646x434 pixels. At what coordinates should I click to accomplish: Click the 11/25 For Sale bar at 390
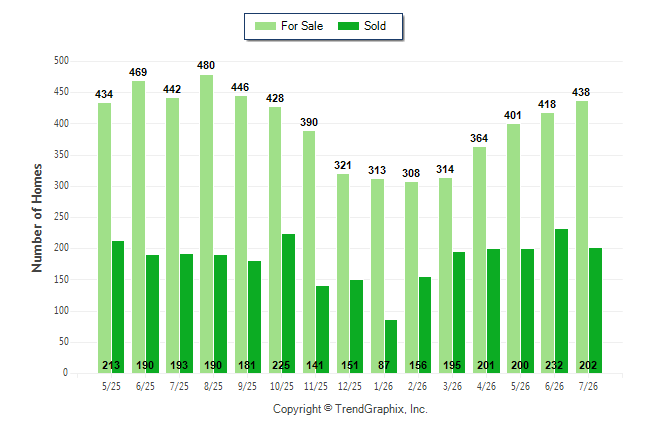point(309,252)
